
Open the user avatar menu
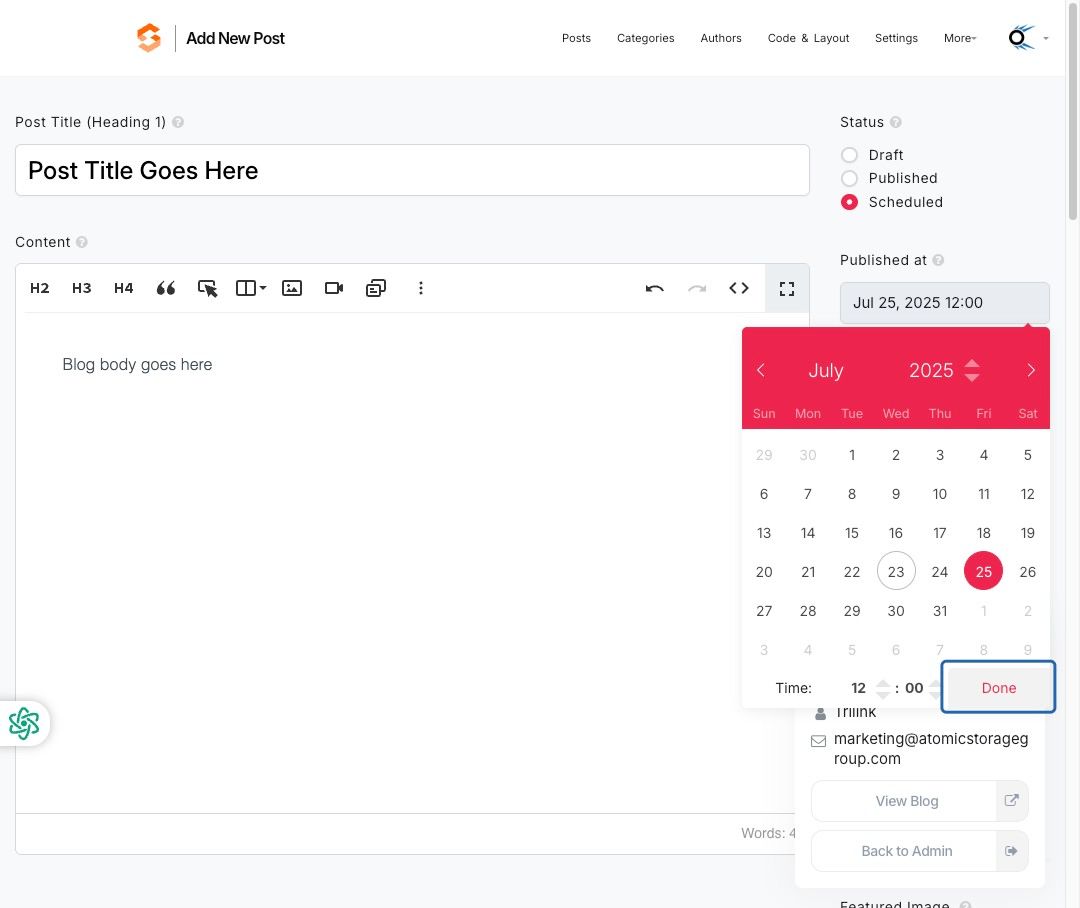pyautogui.click(x=1028, y=38)
